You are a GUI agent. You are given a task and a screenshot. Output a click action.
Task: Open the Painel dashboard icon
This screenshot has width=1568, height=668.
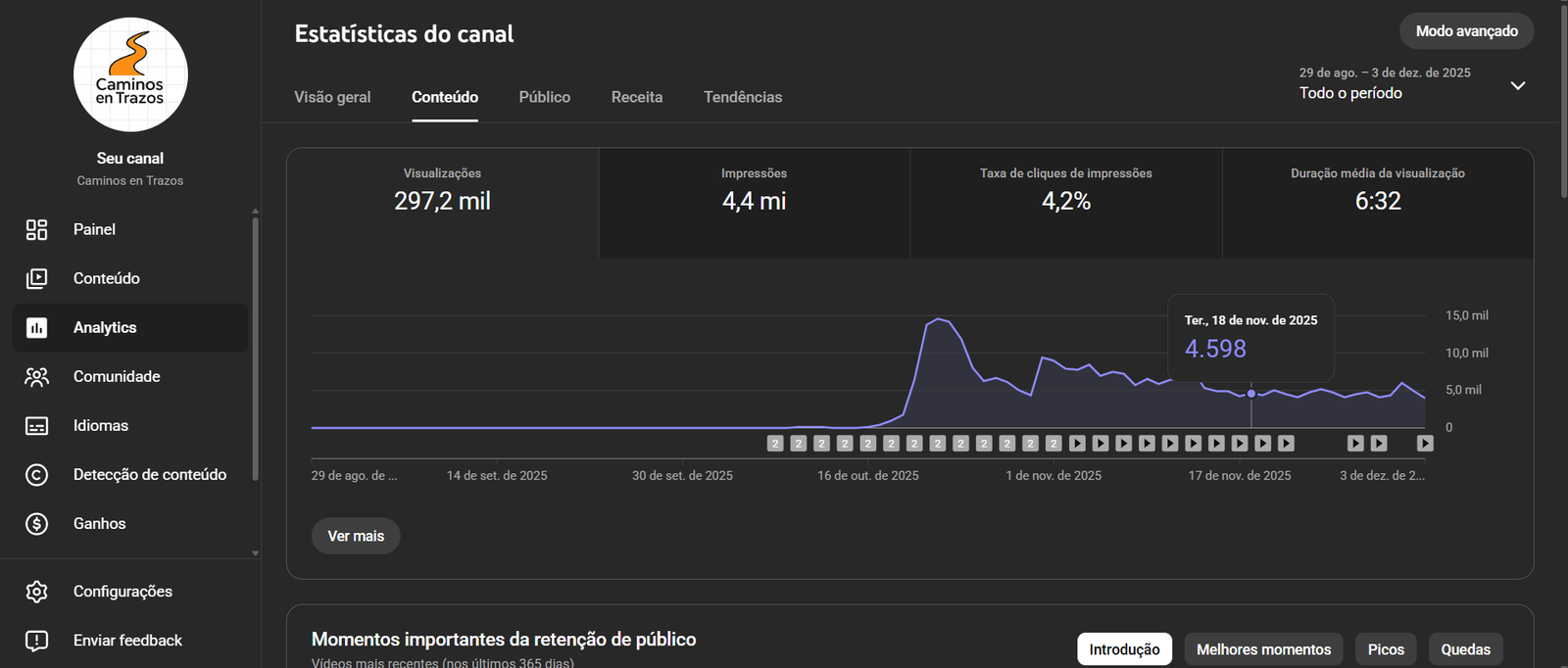click(x=36, y=229)
